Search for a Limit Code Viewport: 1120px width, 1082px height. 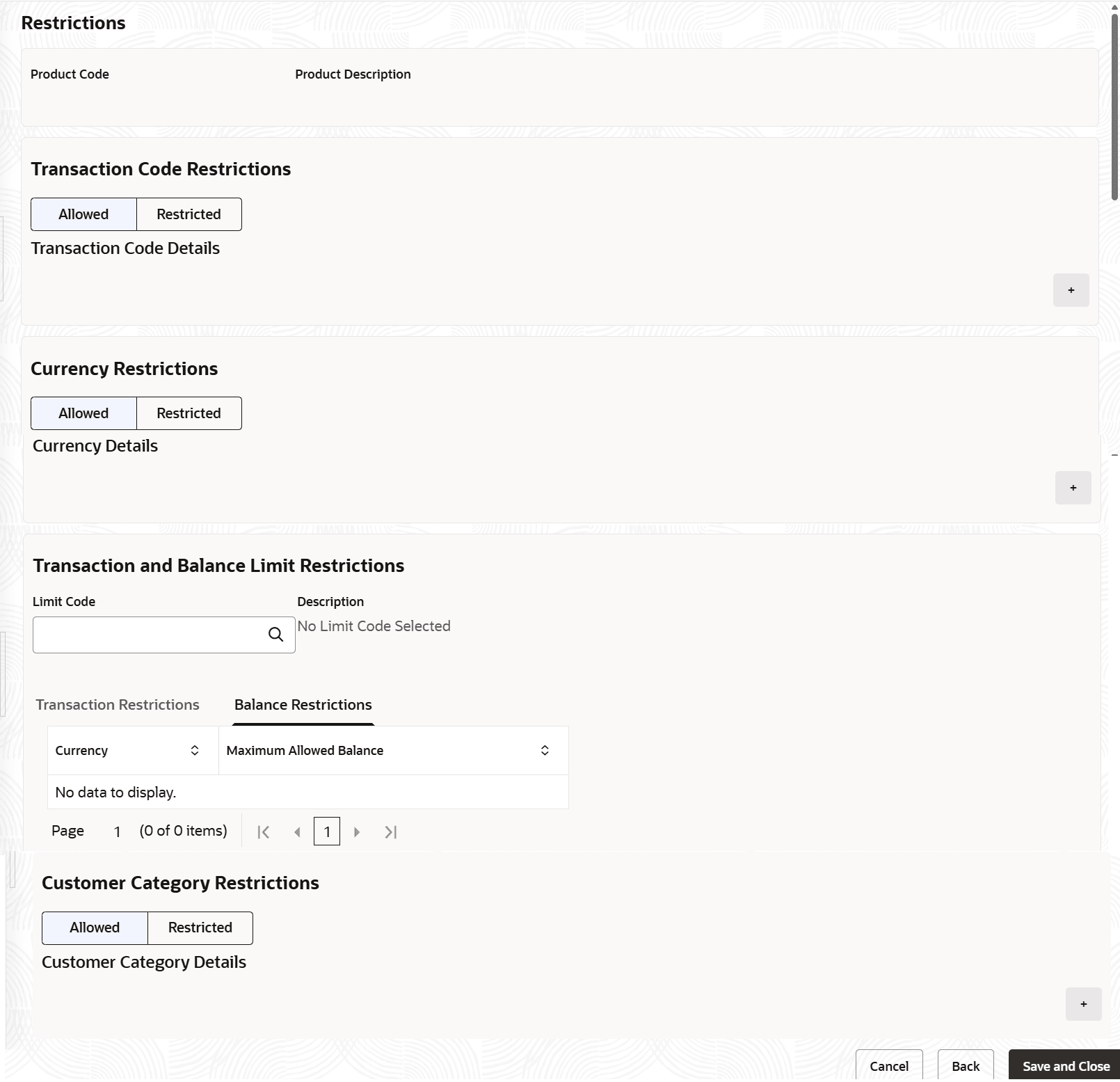[276, 635]
